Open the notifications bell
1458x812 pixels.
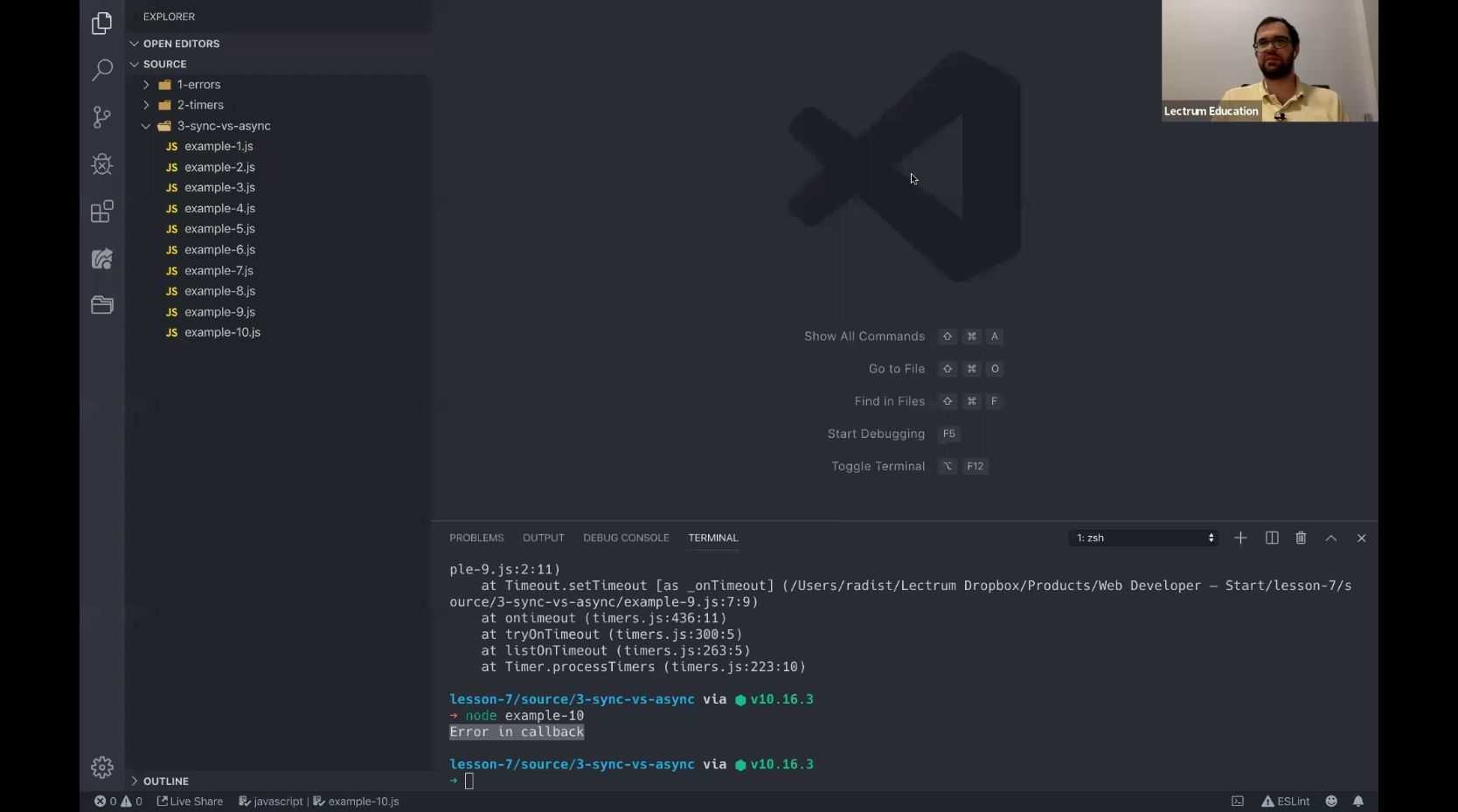coord(1358,802)
